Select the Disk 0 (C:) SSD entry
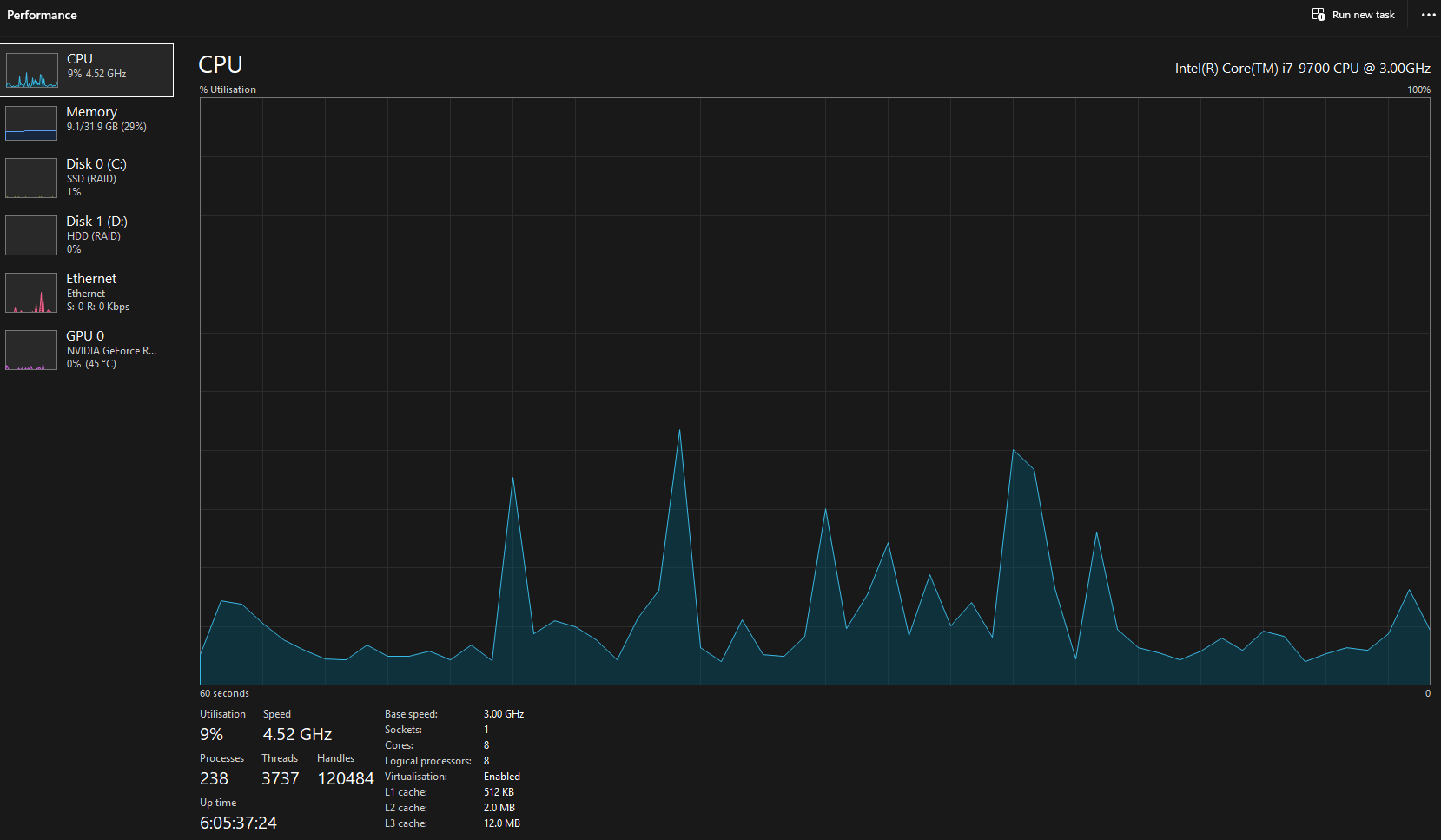 pyautogui.click(x=87, y=178)
